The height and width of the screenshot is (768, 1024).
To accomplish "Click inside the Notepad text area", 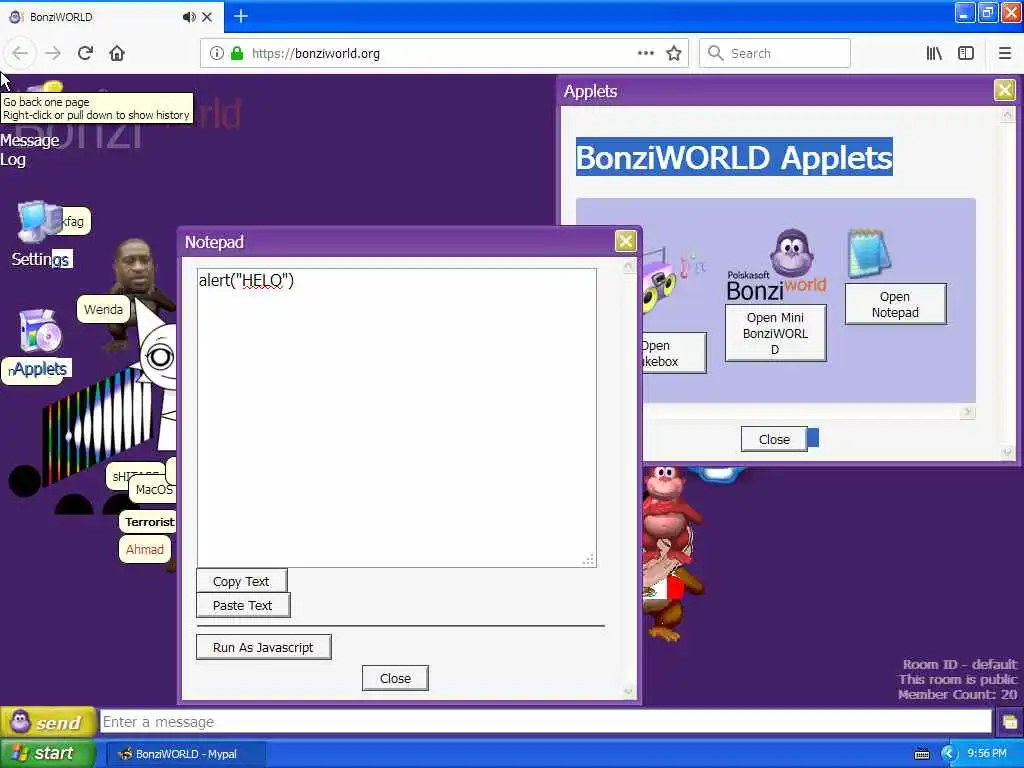I will (x=396, y=417).
